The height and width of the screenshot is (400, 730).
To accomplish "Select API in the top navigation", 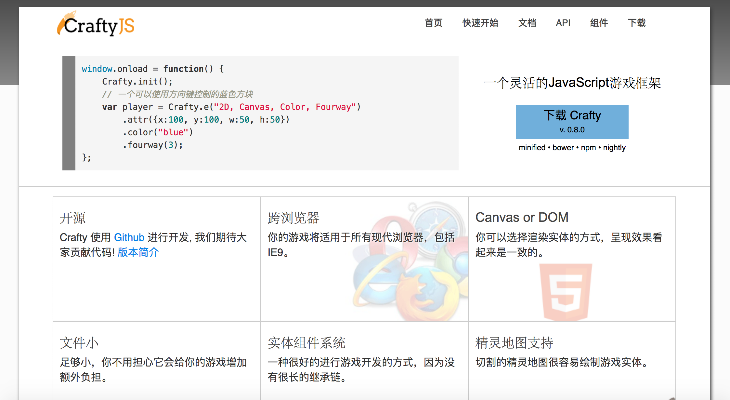I will pyautogui.click(x=563, y=23).
